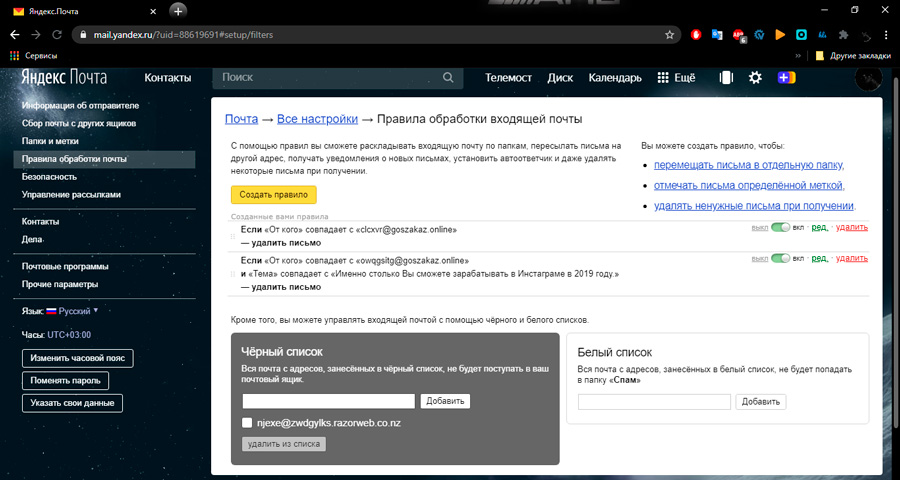Screen dimensions: 900x480
Task: Click the search magnifier icon
Action: (449, 78)
